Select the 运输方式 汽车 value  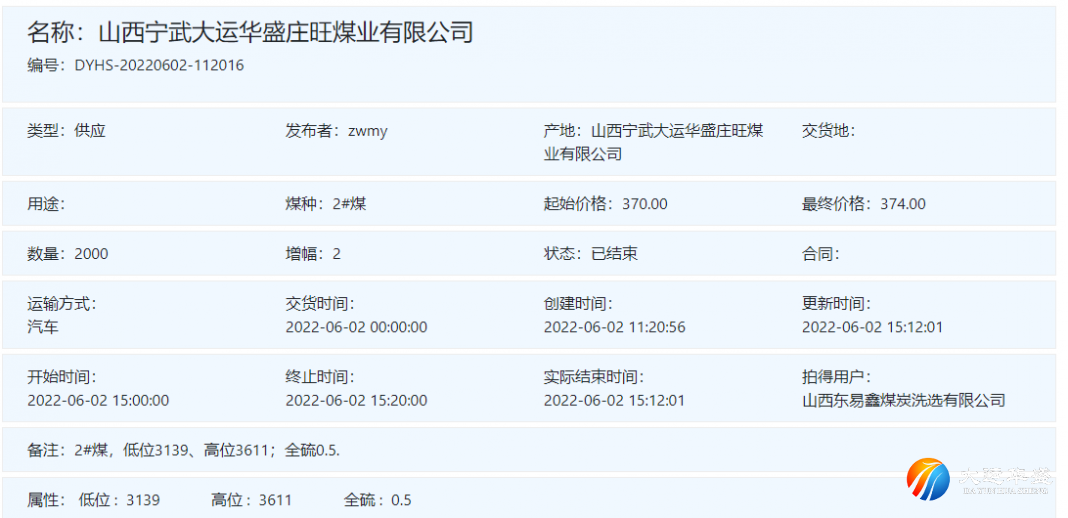[x=43, y=327]
